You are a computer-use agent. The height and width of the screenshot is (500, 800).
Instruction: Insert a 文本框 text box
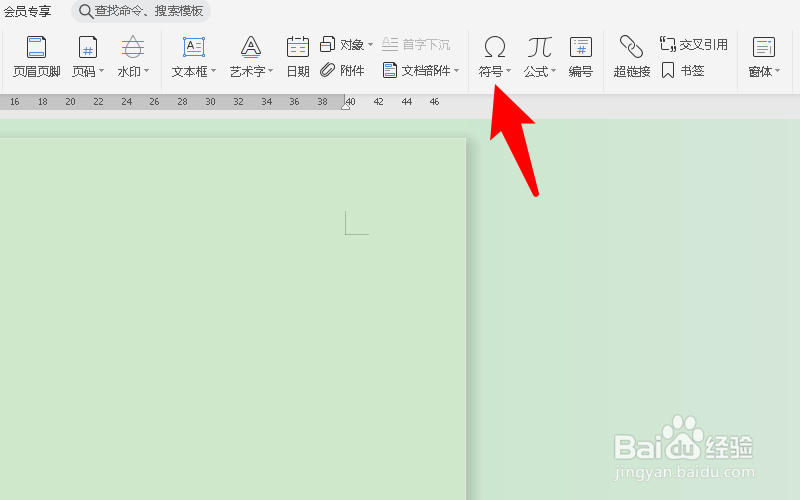coord(194,56)
